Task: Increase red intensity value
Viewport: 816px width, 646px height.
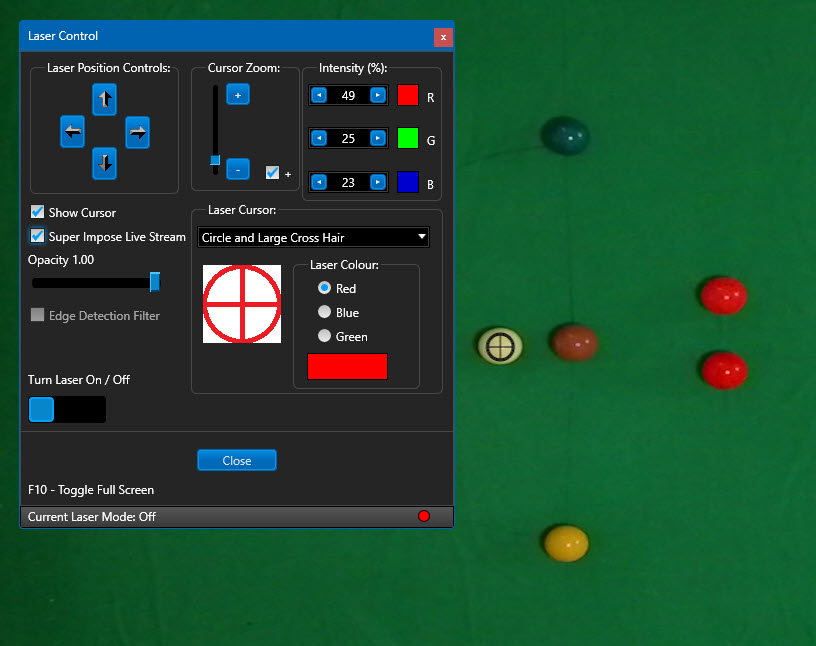Action: tap(378, 95)
